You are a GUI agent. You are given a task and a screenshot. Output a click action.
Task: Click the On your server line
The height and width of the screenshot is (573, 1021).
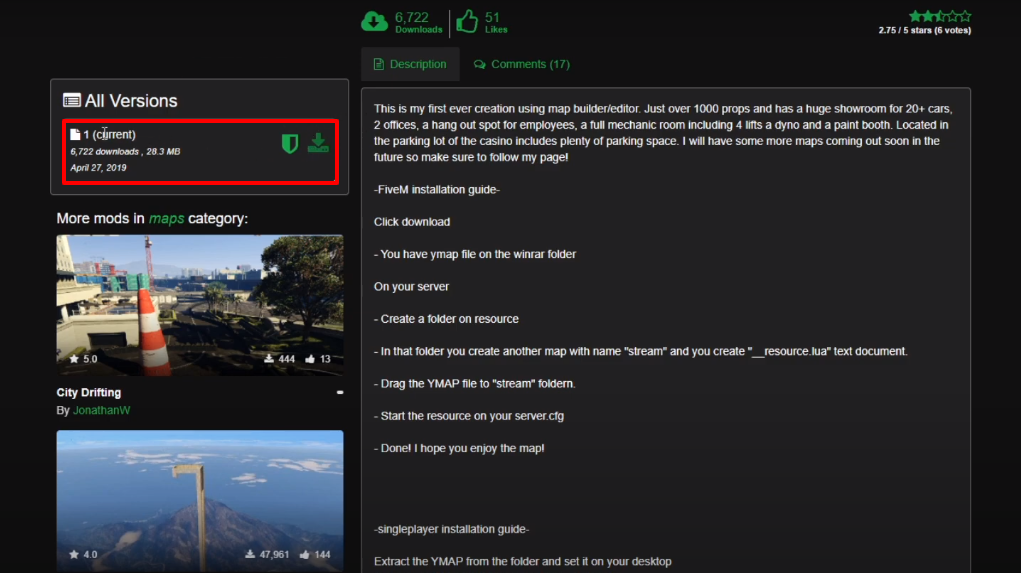tap(411, 286)
